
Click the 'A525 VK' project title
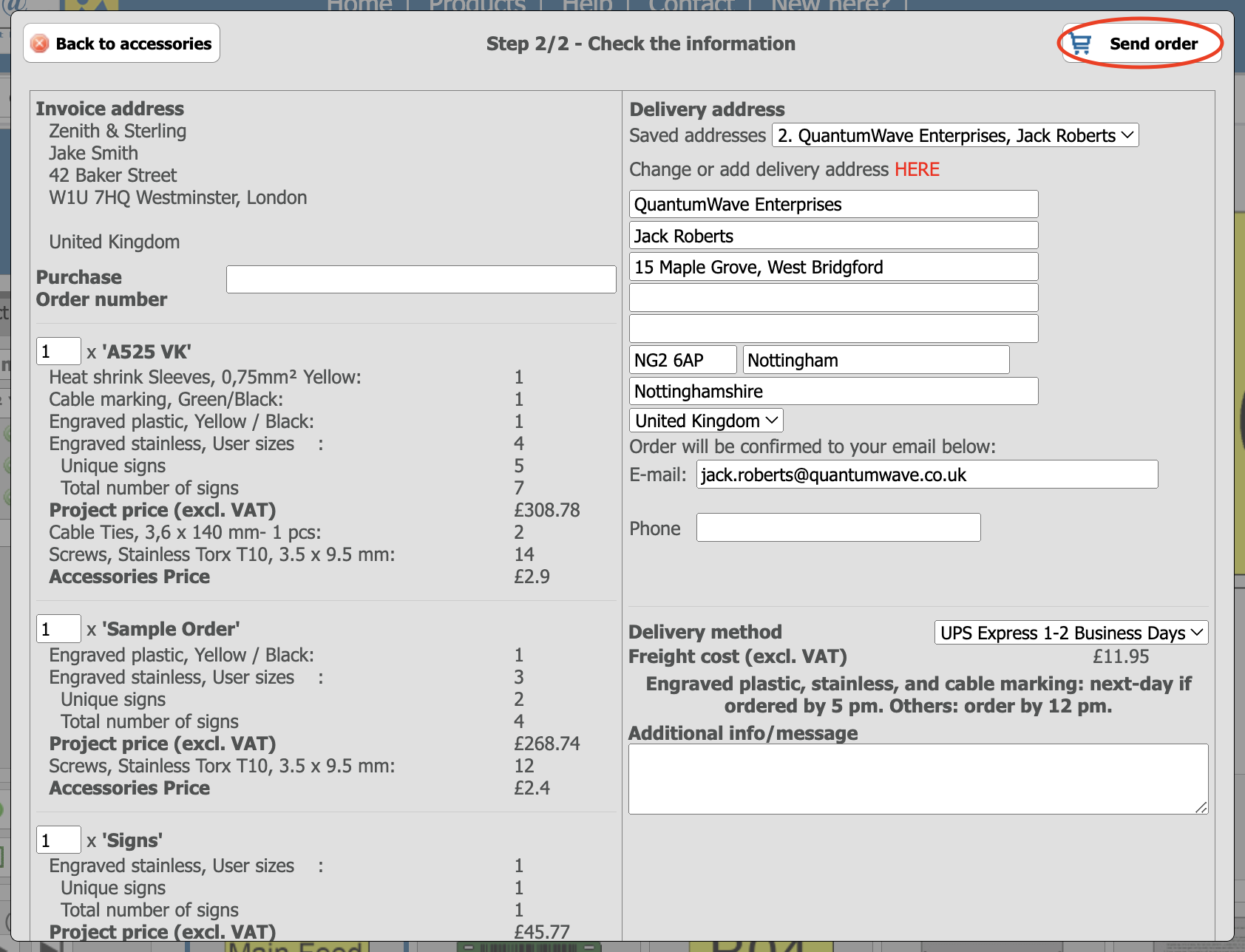click(x=146, y=352)
